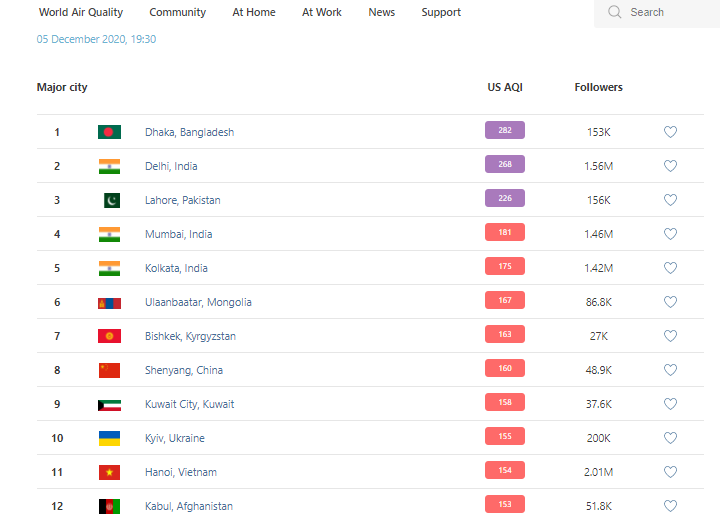The height and width of the screenshot is (522, 720).
Task: Click the Bangladesh flag icon
Action: click(x=109, y=132)
